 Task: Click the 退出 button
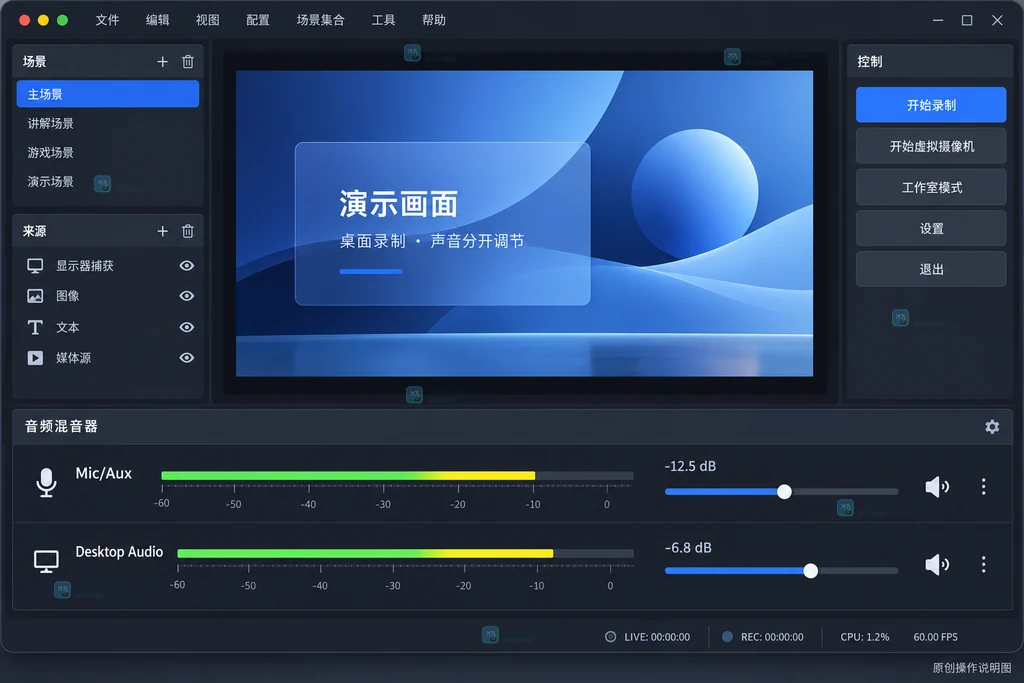[931, 269]
